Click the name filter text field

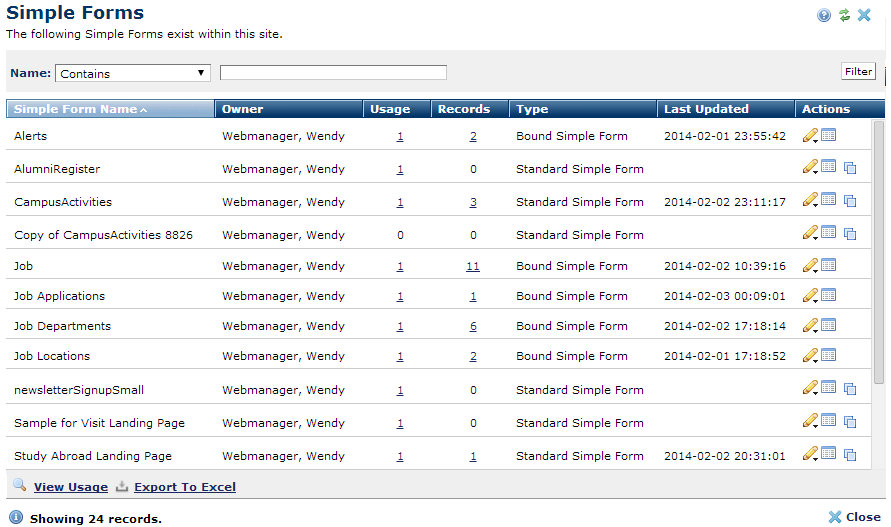click(333, 73)
